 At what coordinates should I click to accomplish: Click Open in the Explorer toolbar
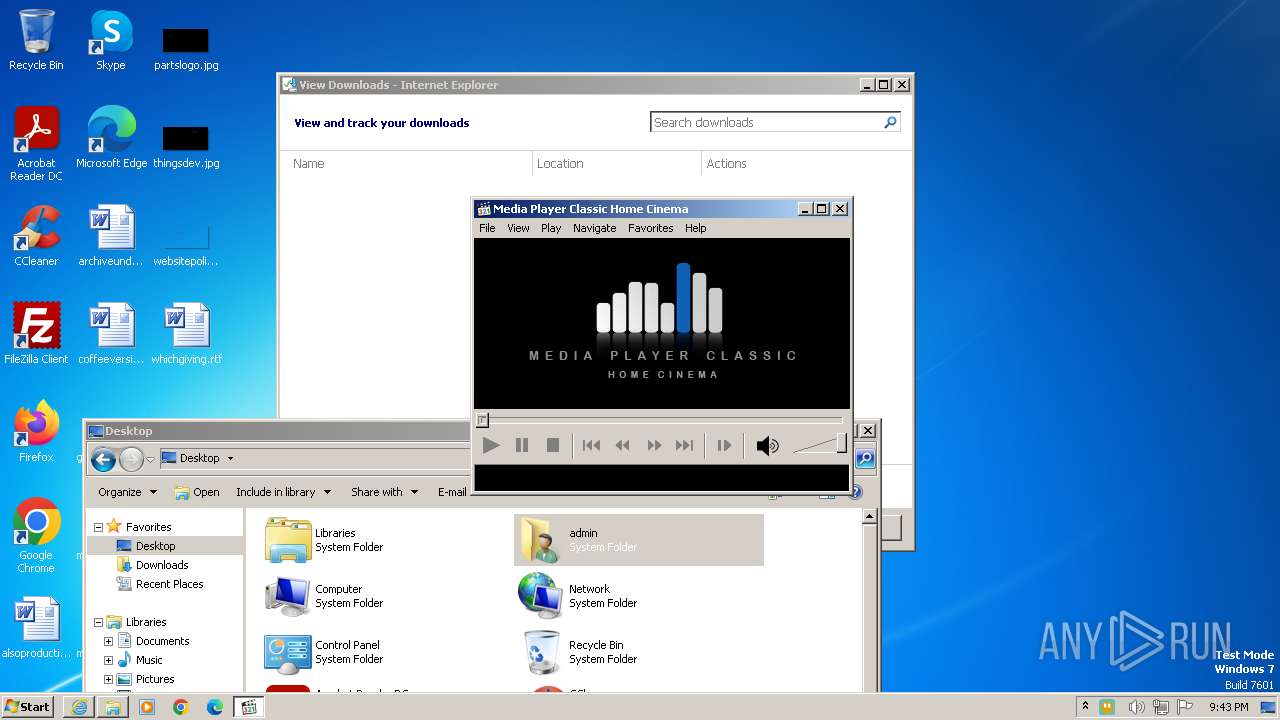pos(197,492)
